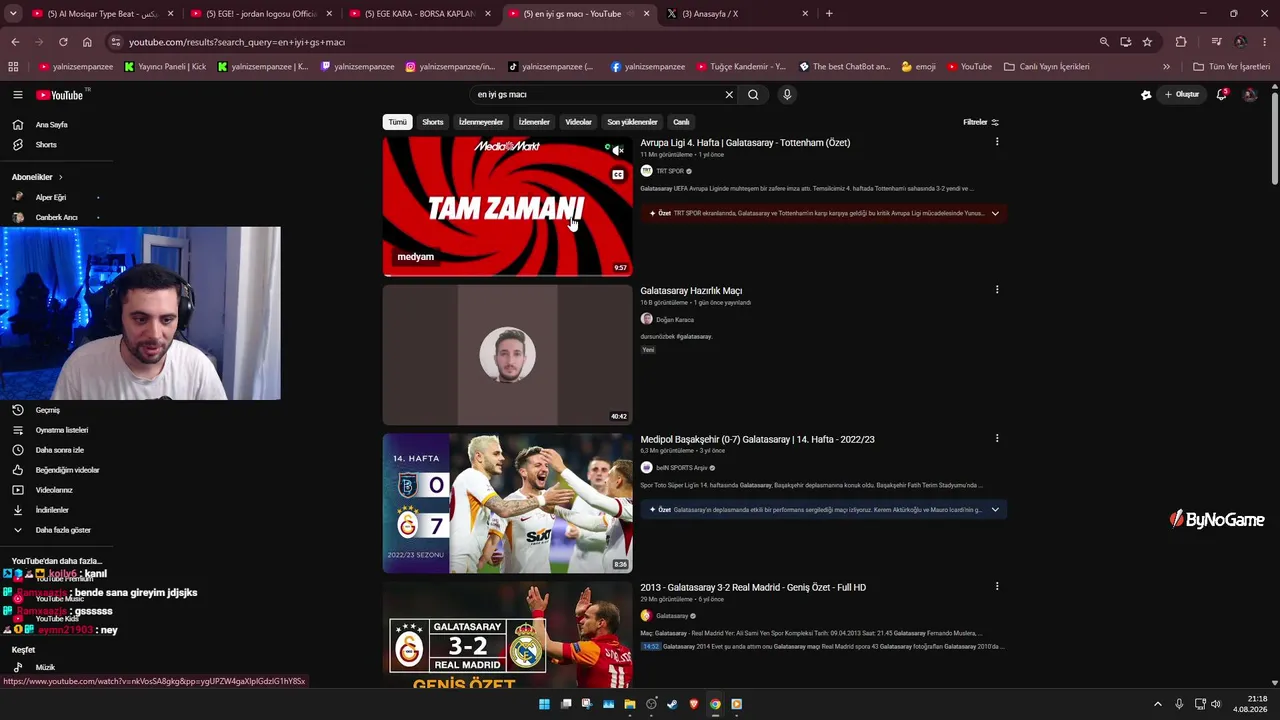The image size is (1280, 720).
Task: Select the Son yüklenenler filter chip
Action: point(632,122)
